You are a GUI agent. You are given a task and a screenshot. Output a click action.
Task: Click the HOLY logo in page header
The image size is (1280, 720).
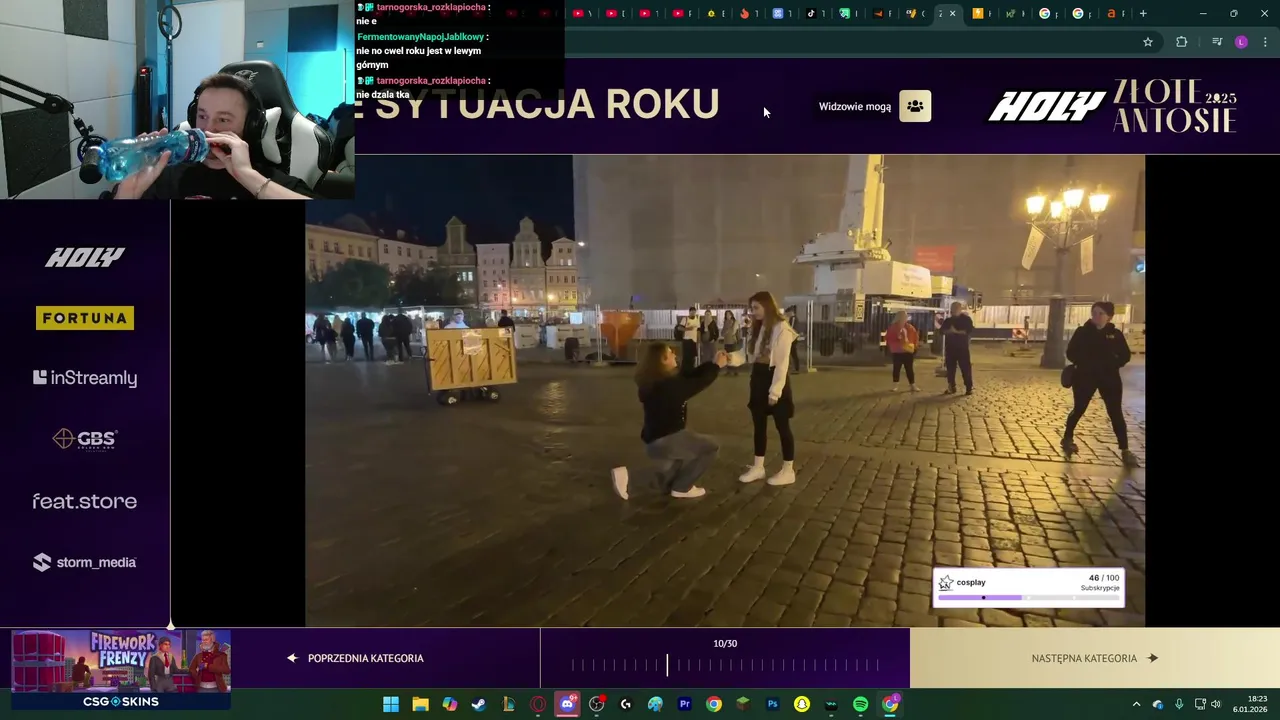[x=1047, y=106]
